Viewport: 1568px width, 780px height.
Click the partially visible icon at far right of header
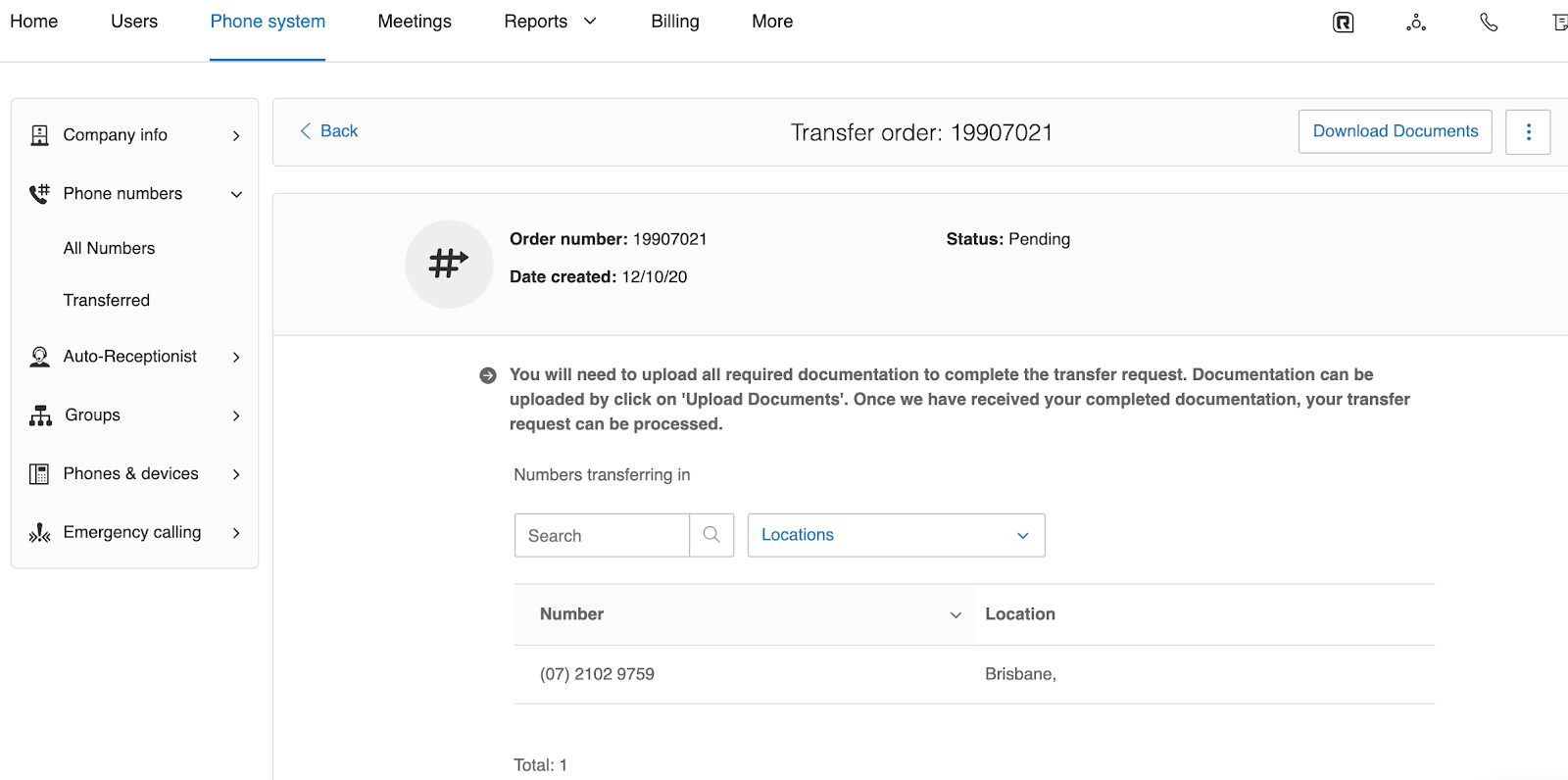[1560, 23]
